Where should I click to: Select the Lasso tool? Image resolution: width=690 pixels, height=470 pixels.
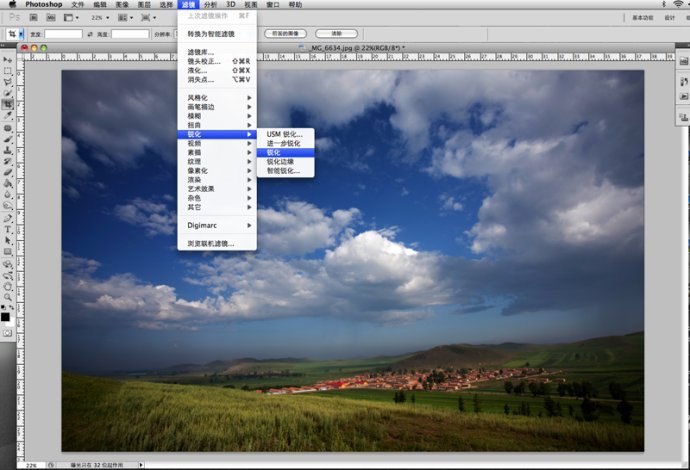7,82
